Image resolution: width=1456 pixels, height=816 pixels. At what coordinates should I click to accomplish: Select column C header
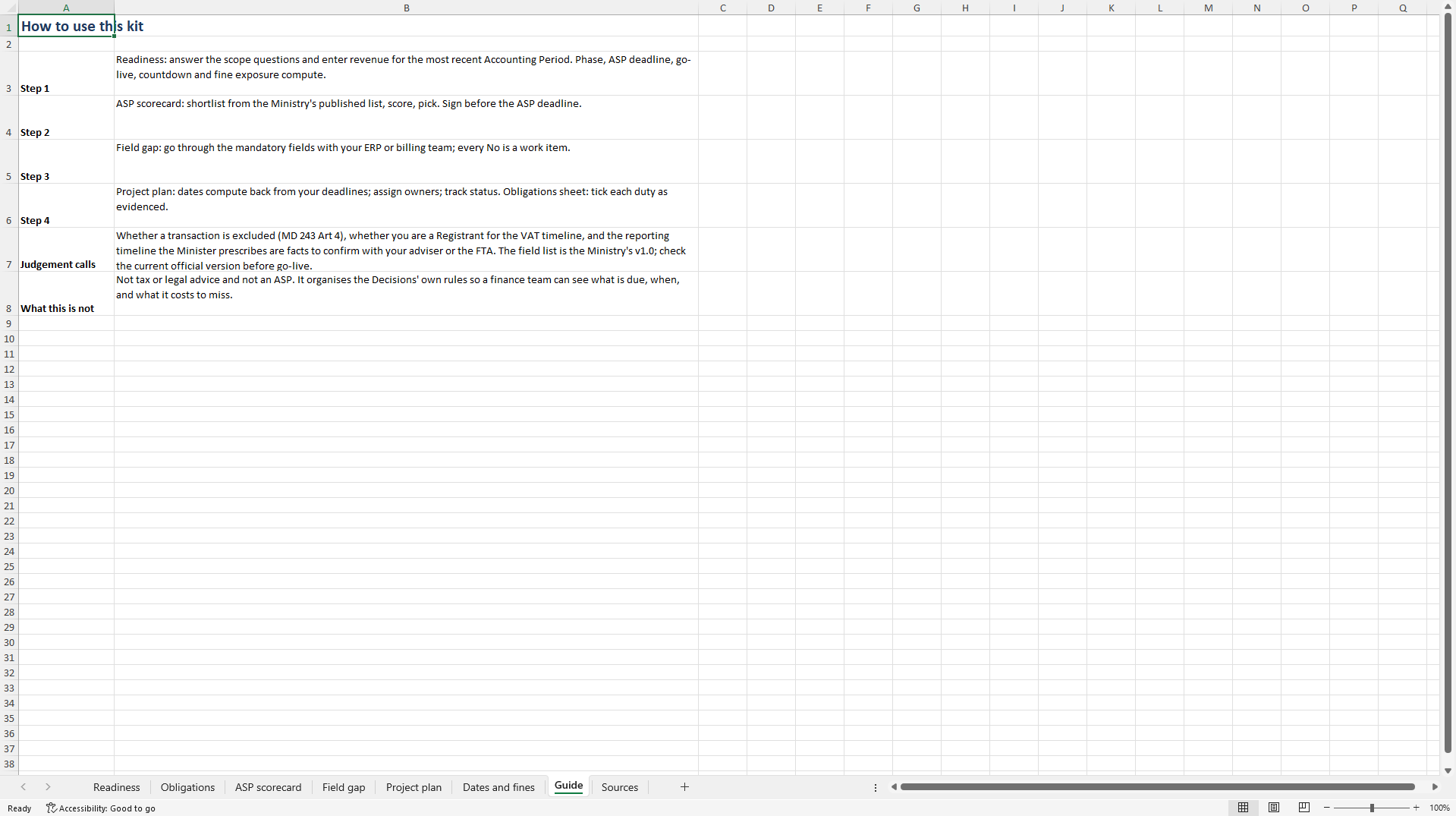[722, 8]
